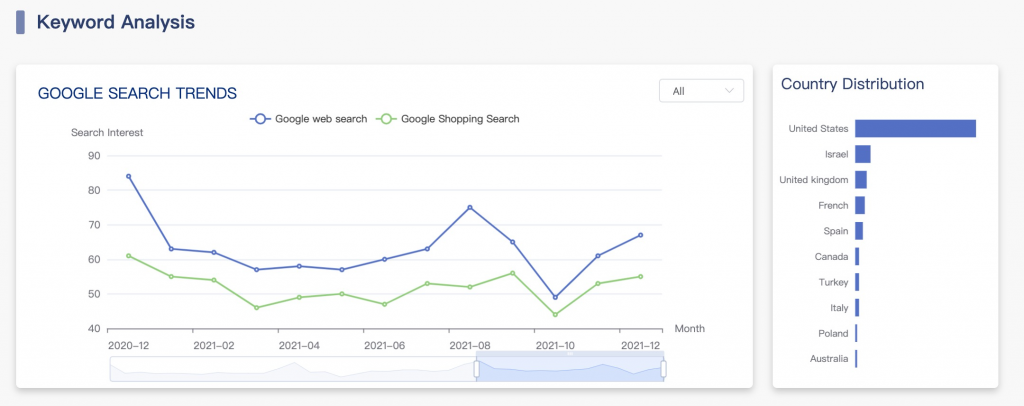The width and height of the screenshot is (1024, 406).
Task: Click shopping search point at 2020-12
Action: [128, 256]
